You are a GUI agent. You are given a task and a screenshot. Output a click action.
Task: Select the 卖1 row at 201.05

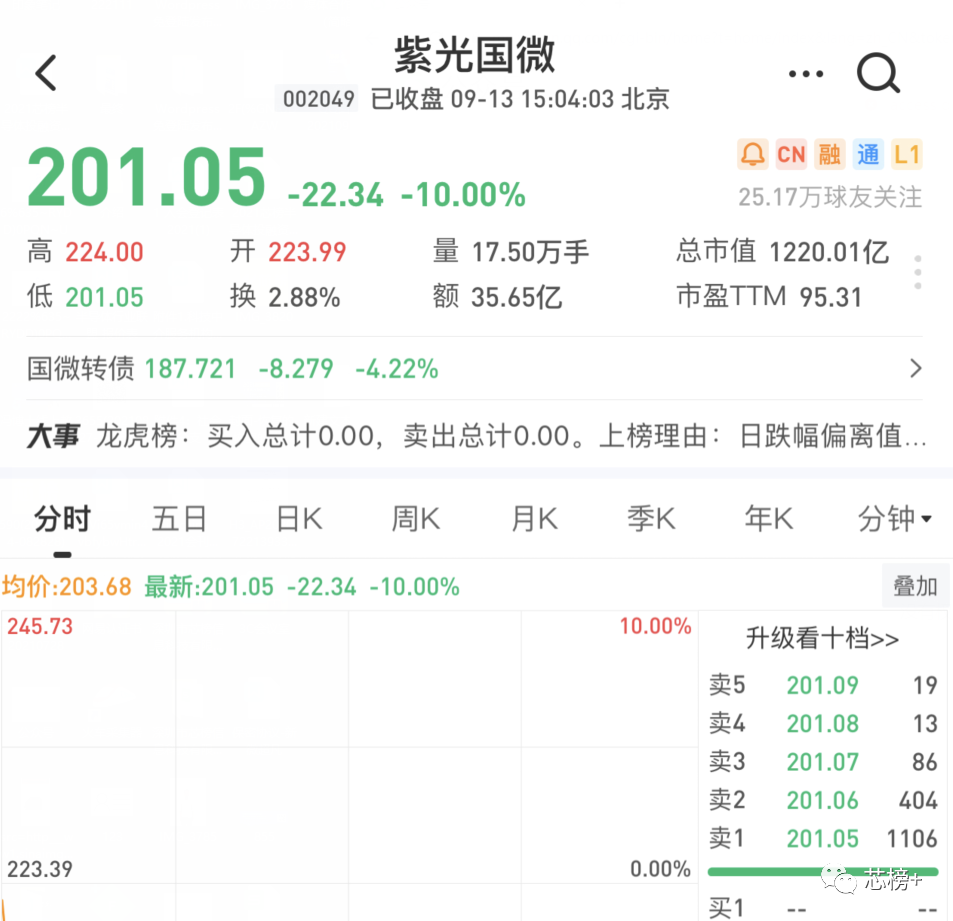tap(823, 838)
